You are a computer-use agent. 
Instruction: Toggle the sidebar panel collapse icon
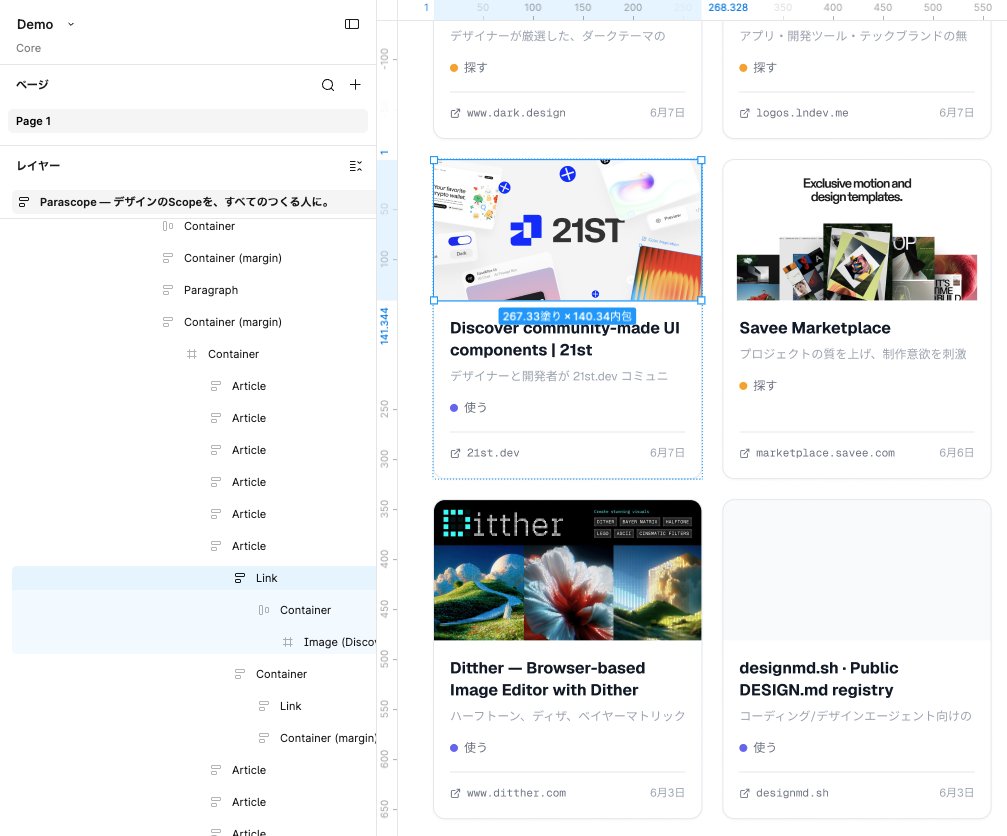352,24
